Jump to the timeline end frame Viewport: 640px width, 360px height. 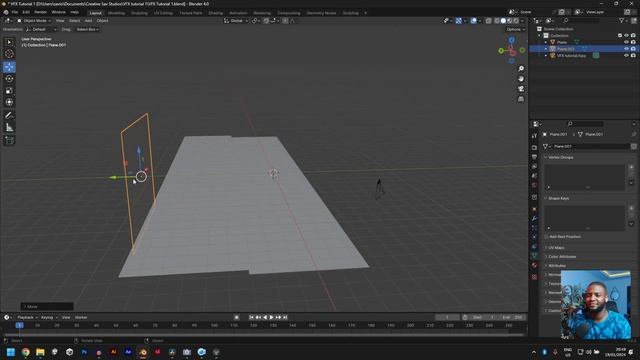click(x=285, y=318)
